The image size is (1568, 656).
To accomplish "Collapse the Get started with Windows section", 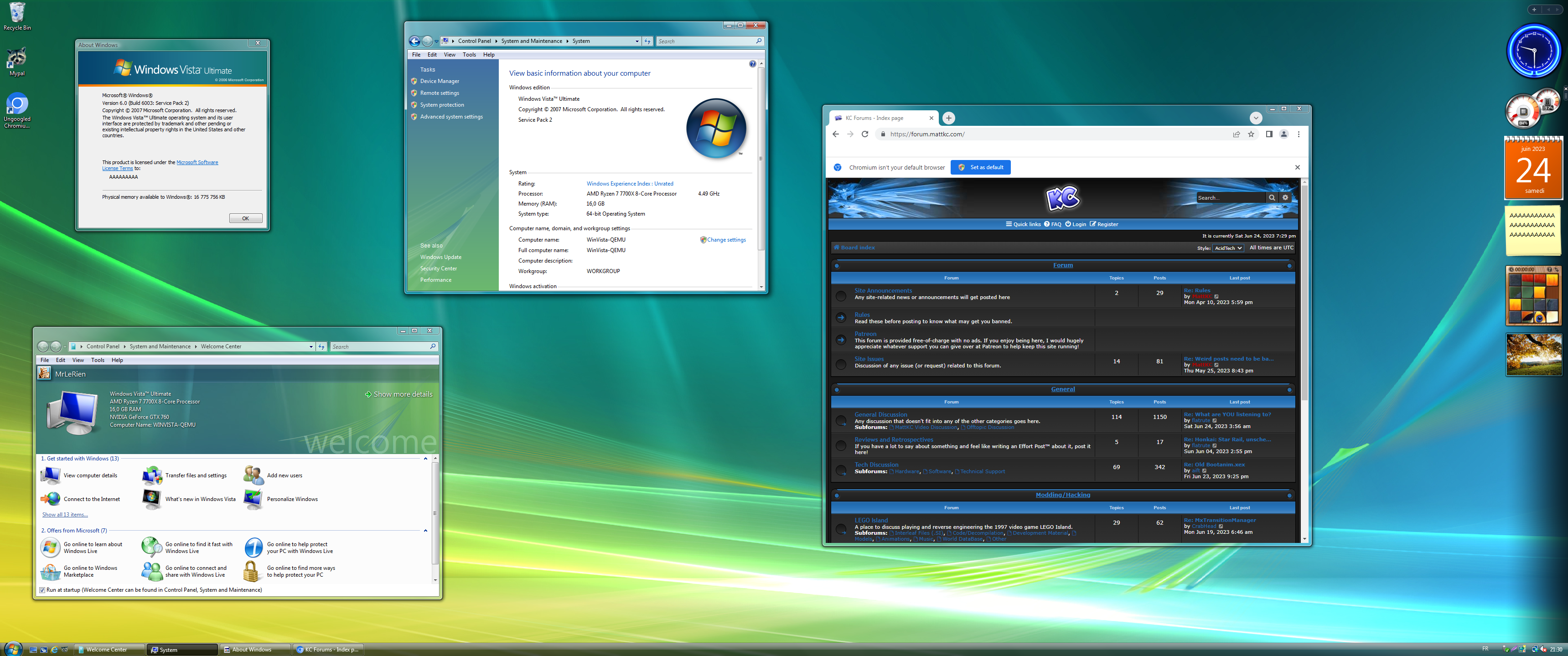I will [x=425, y=459].
